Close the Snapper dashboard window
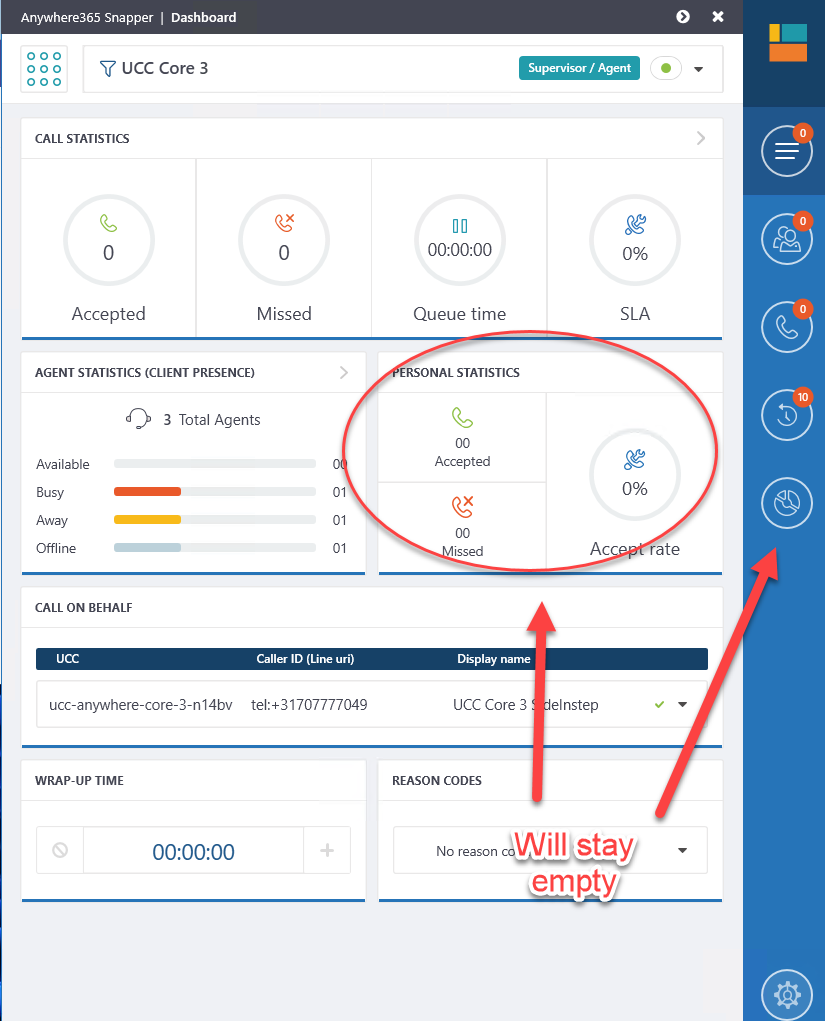This screenshot has width=825, height=1021. coord(718,17)
